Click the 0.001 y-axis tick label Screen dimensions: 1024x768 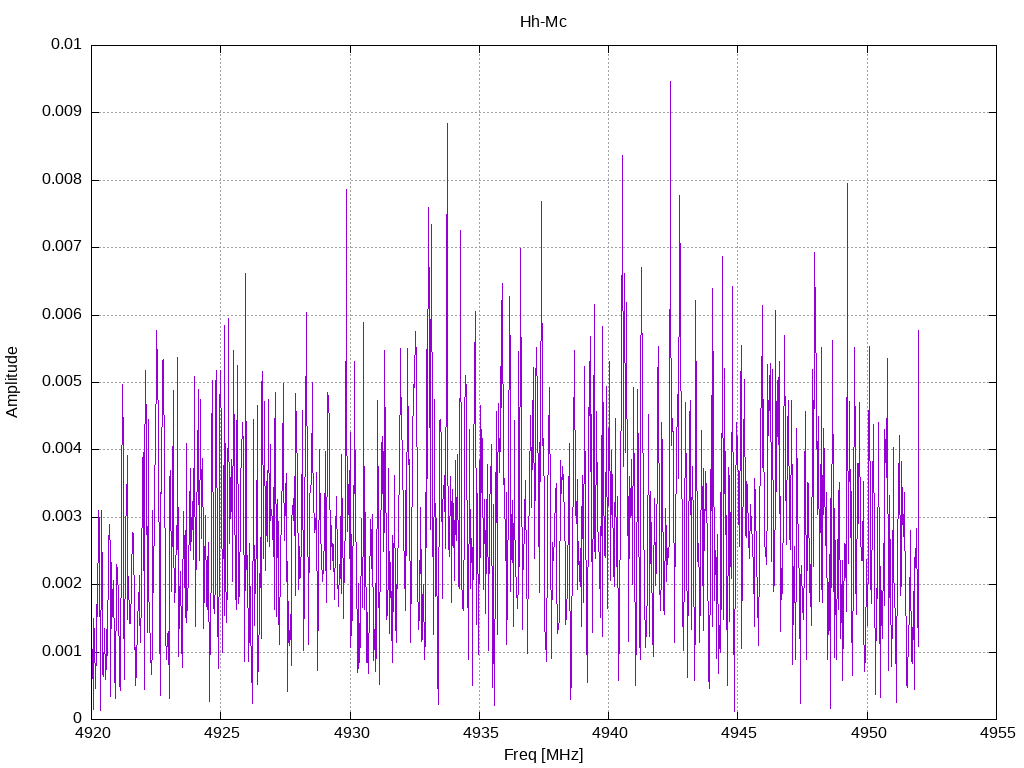click(x=61, y=651)
